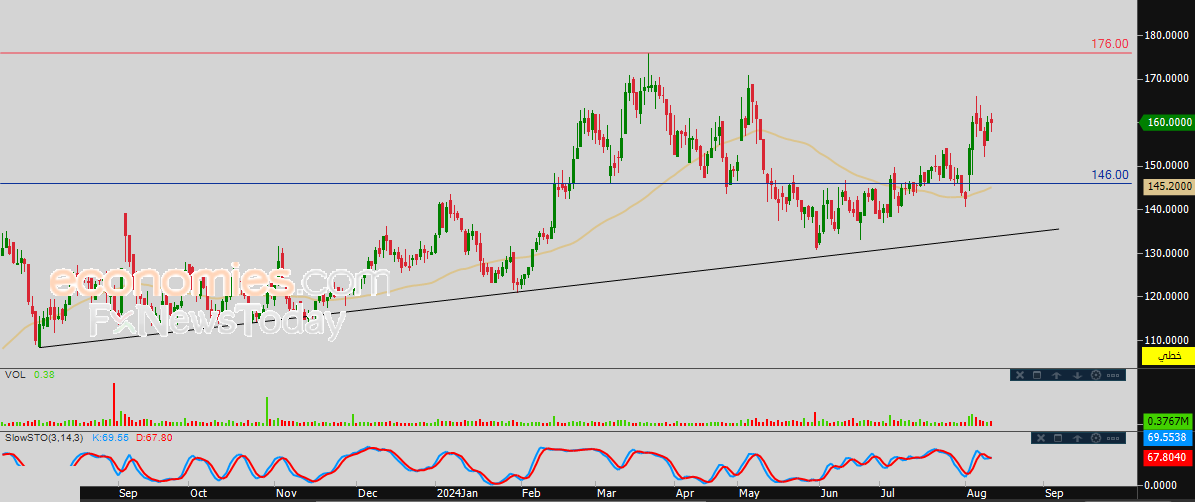This screenshot has width=1195, height=502.
Task: Click the Sep label near right of time axis
Action: pos(1054,493)
